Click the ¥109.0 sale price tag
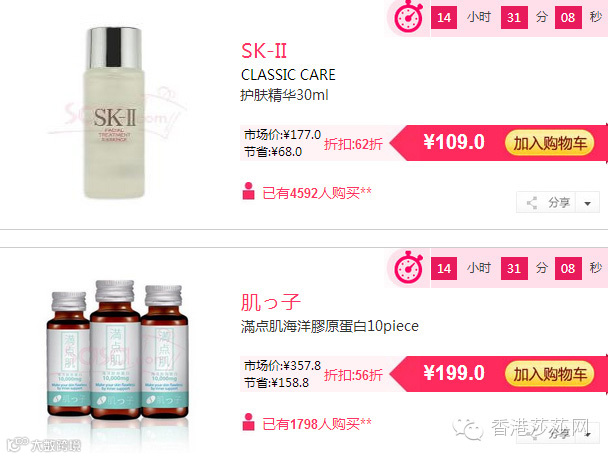This screenshot has height=458, width=608. point(454,142)
